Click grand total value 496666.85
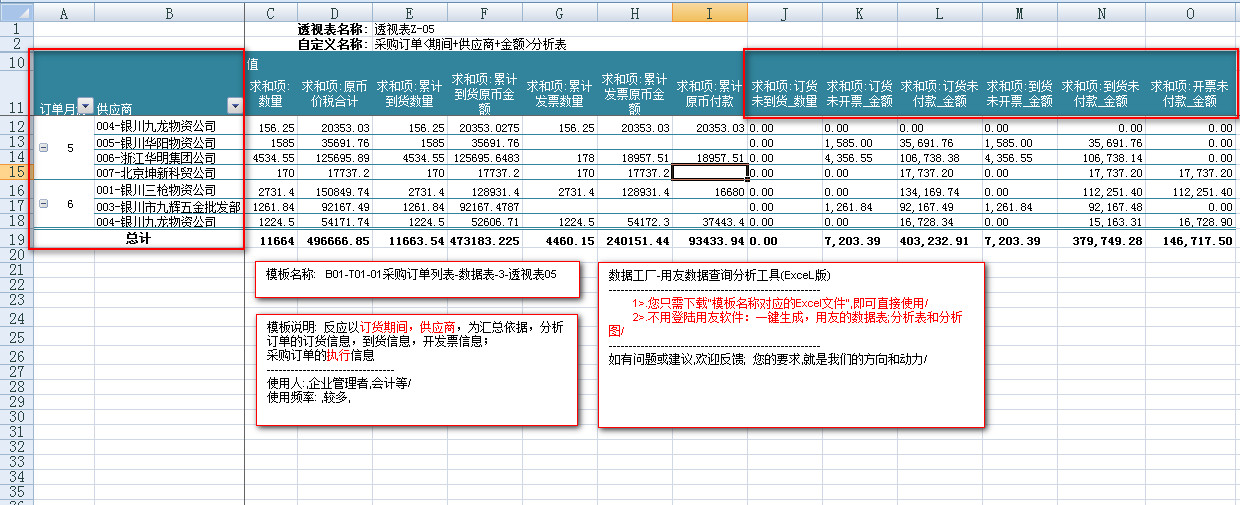 coord(335,241)
